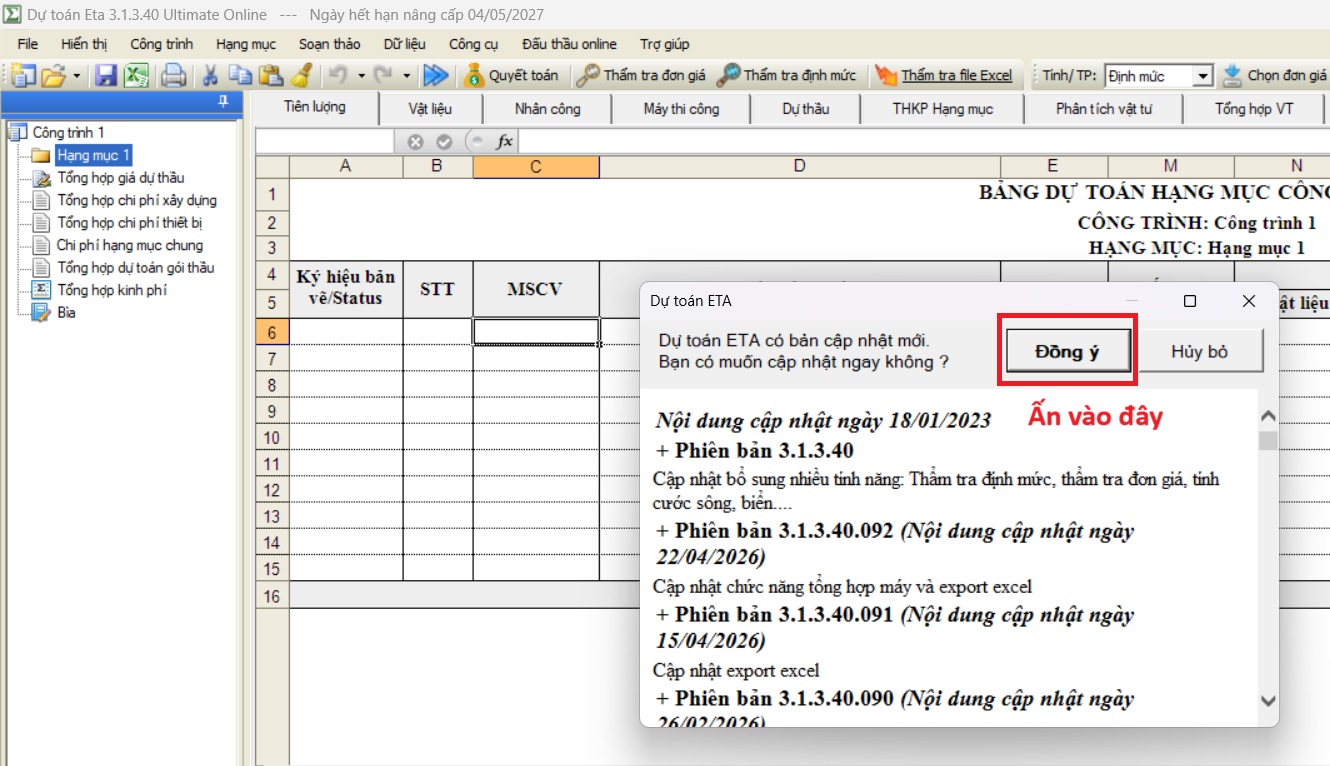Switch to the Phân tích vật tư tab
1330x766 pixels.
click(1104, 109)
